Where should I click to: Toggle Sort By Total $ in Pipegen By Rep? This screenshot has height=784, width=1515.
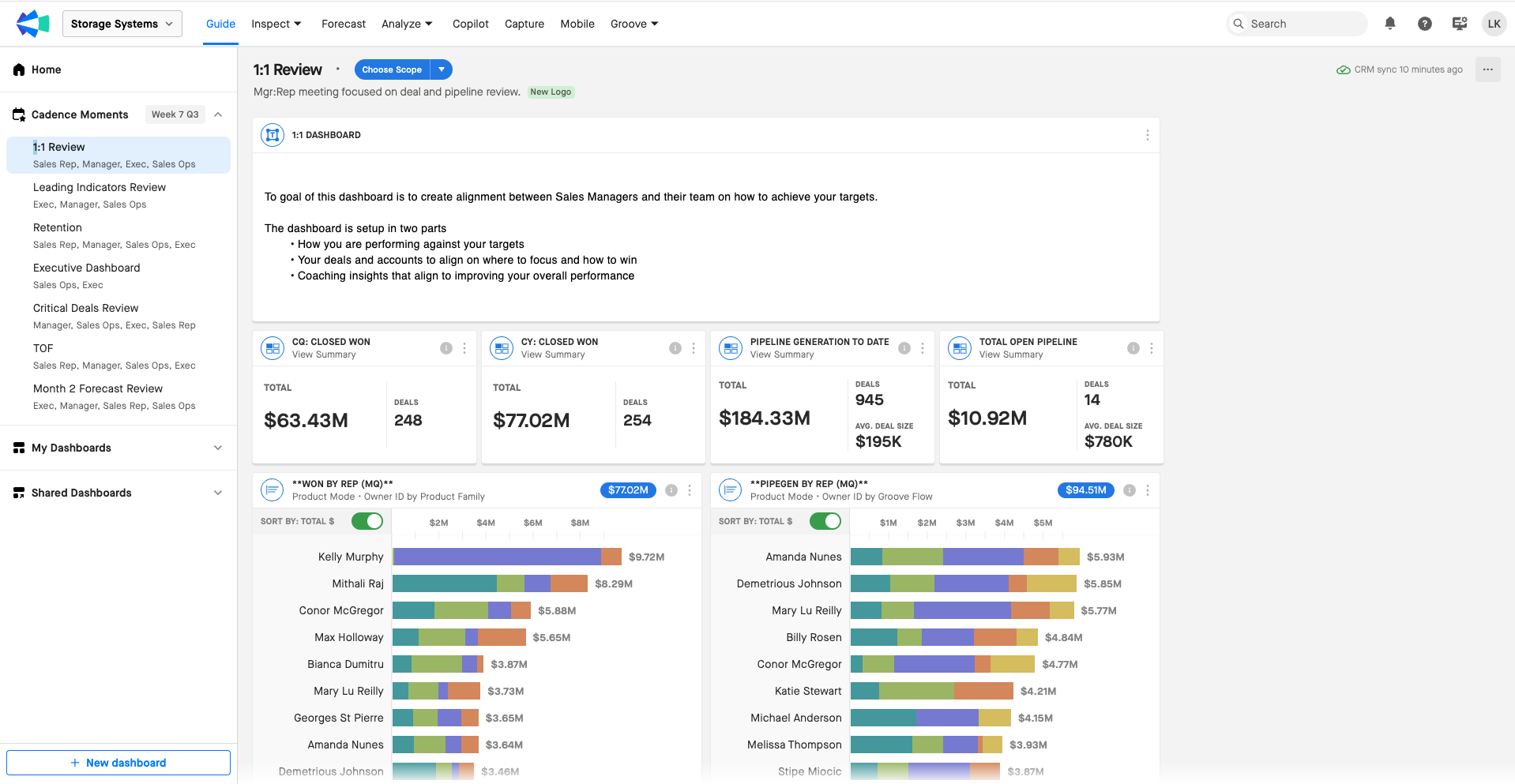pyautogui.click(x=825, y=521)
